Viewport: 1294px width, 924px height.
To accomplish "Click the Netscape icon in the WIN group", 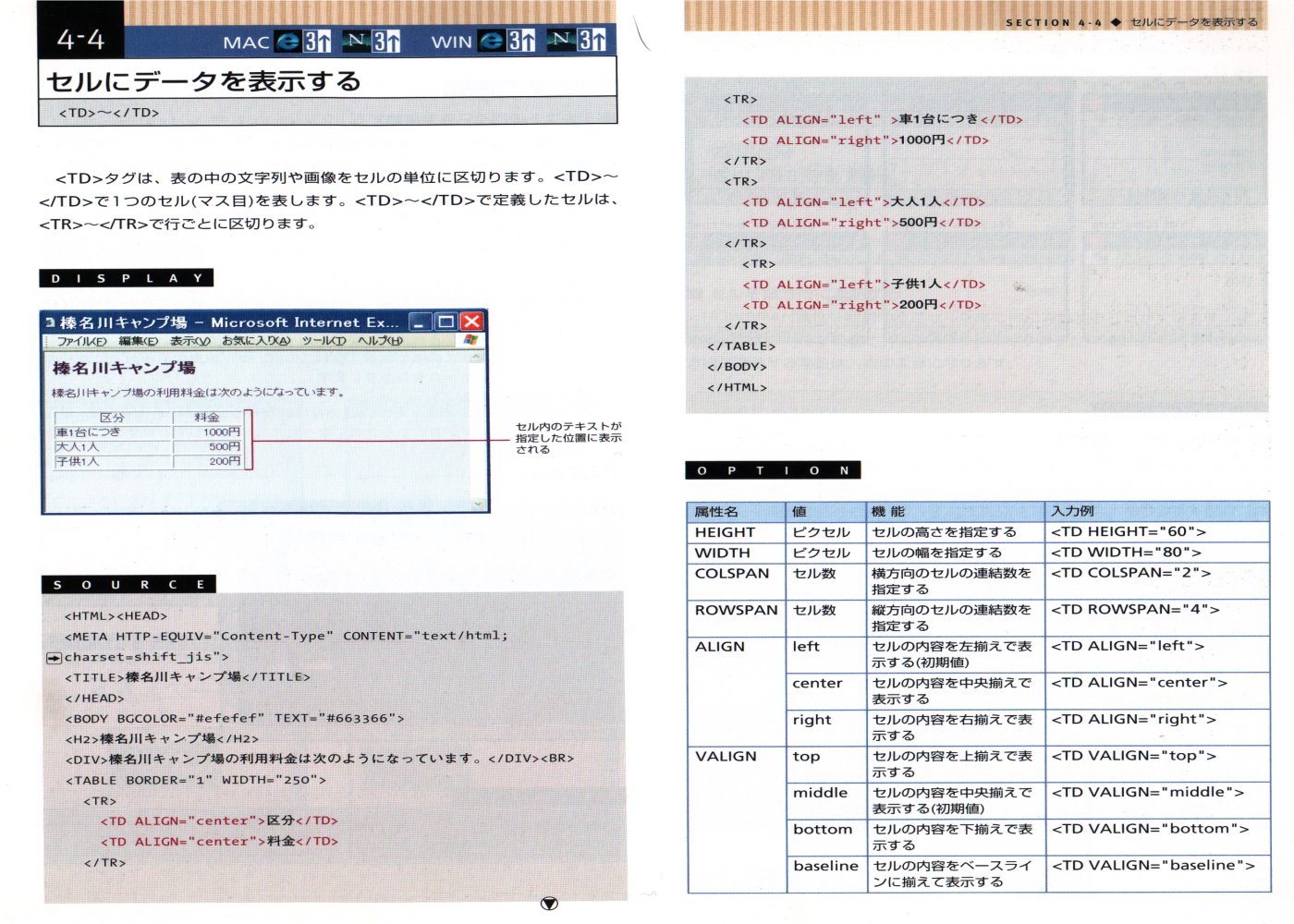I will [x=561, y=40].
